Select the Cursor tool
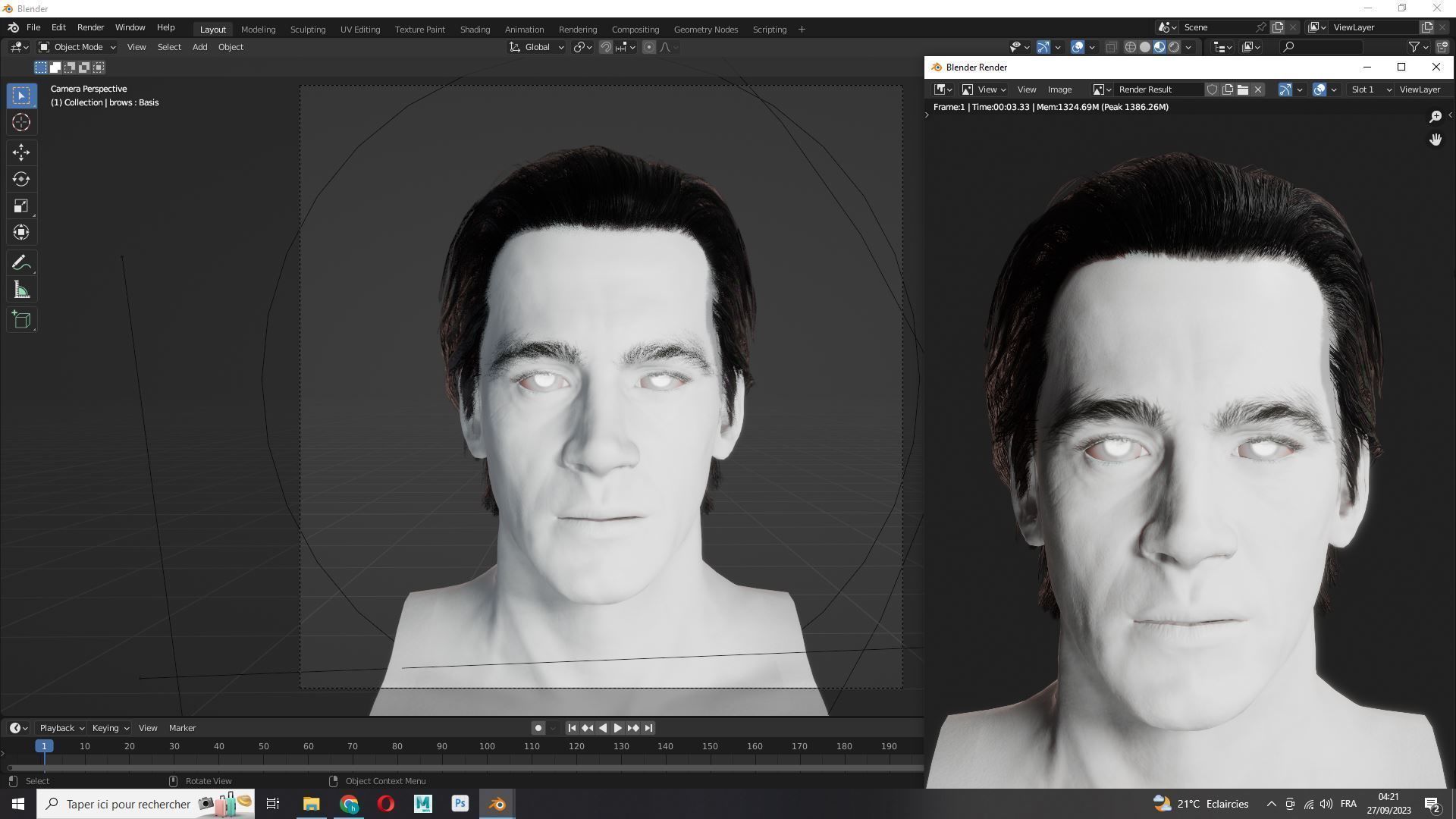Screen dimensions: 1456x819 coord(21,122)
